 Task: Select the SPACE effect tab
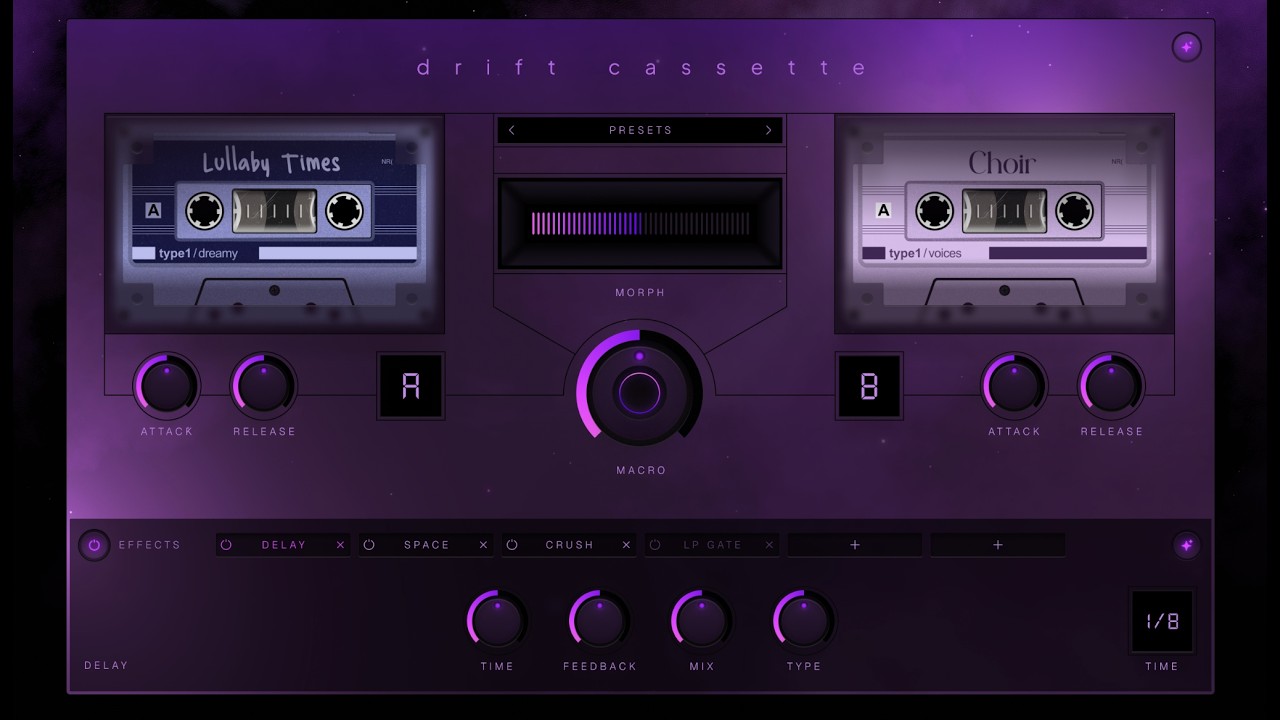[x=426, y=545]
